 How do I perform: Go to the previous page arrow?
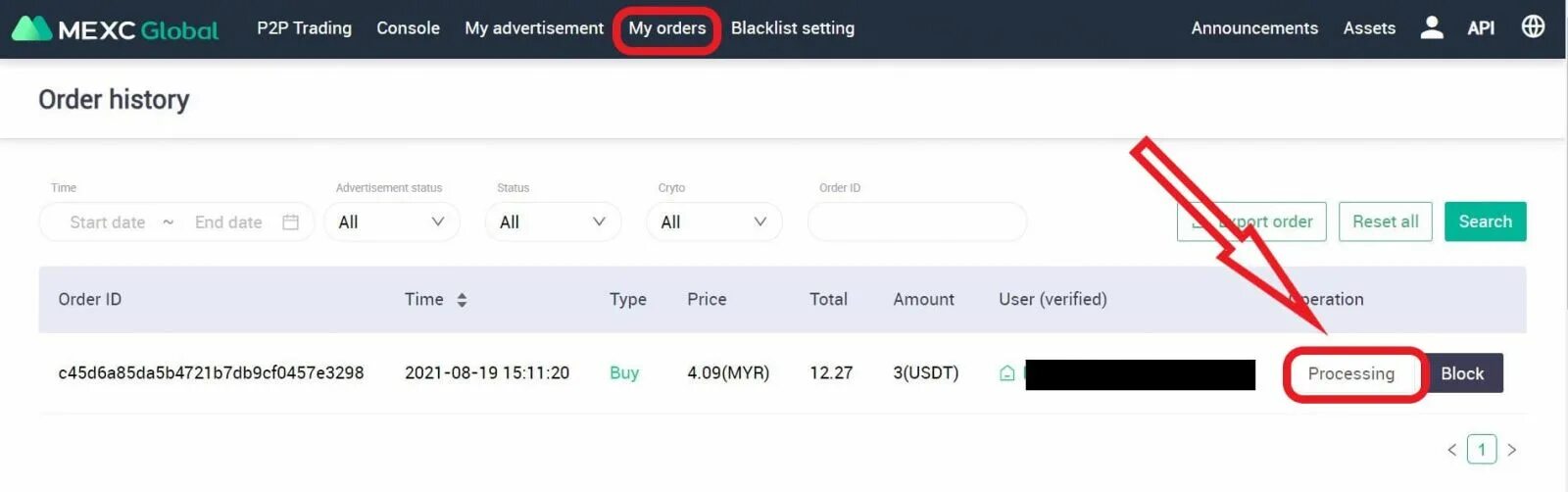coord(1451,450)
